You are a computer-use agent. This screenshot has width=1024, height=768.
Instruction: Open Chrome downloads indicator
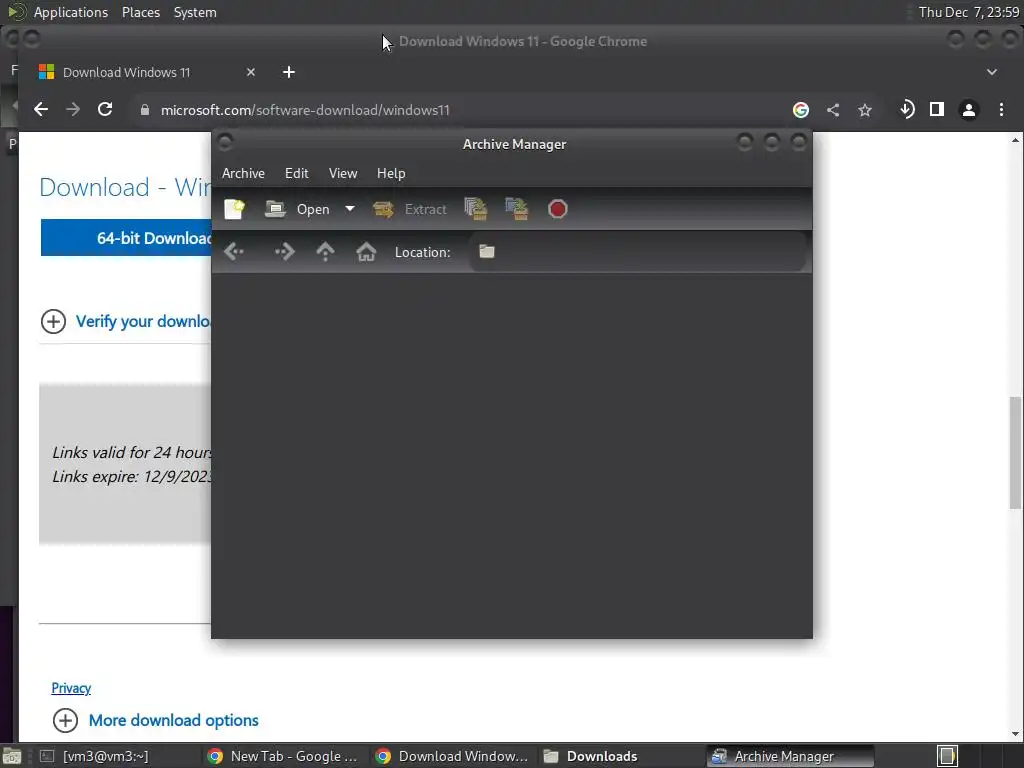907,110
